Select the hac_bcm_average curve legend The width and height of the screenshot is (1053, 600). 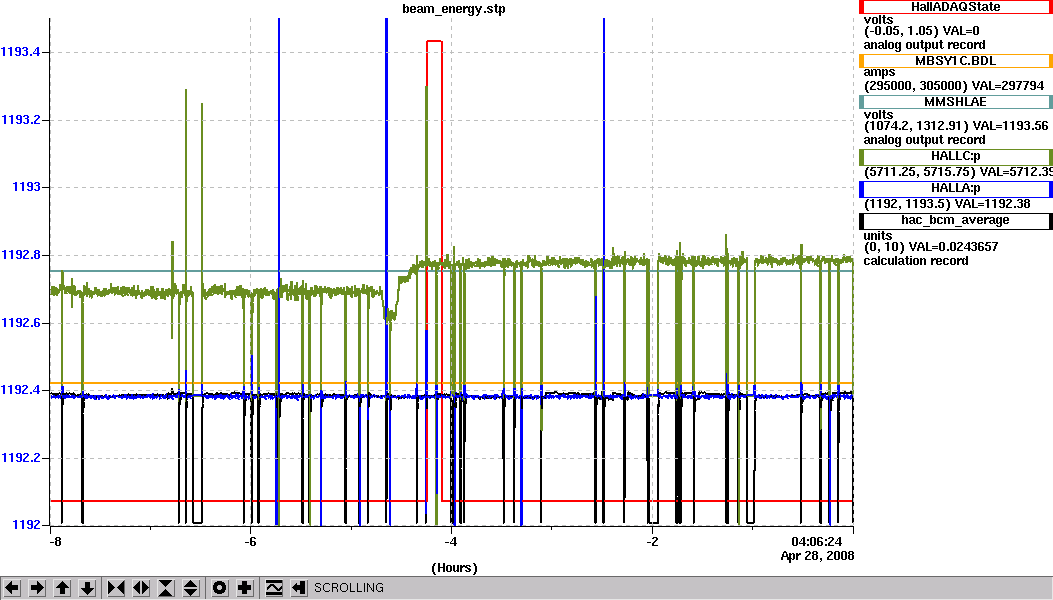[x=956, y=220]
